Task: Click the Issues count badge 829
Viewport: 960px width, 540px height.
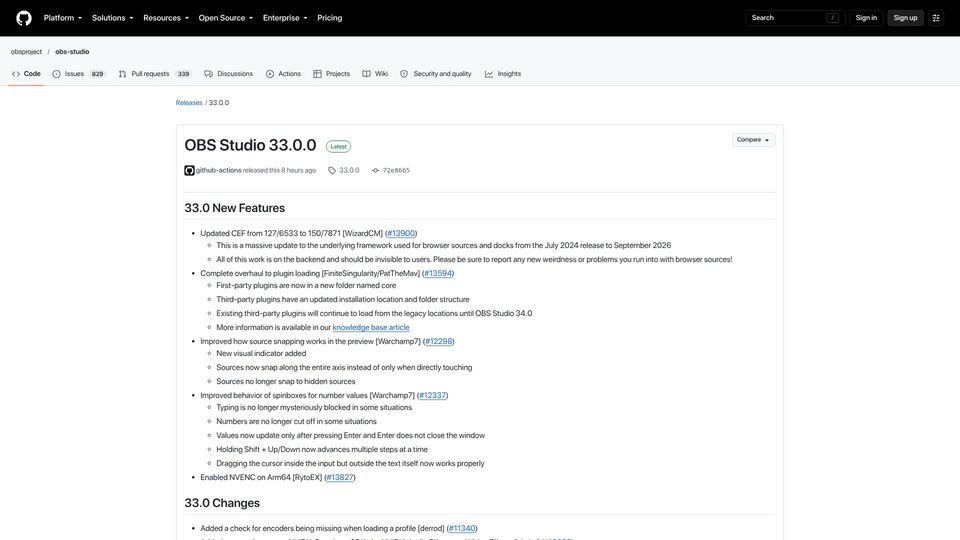Action: coord(97,73)
